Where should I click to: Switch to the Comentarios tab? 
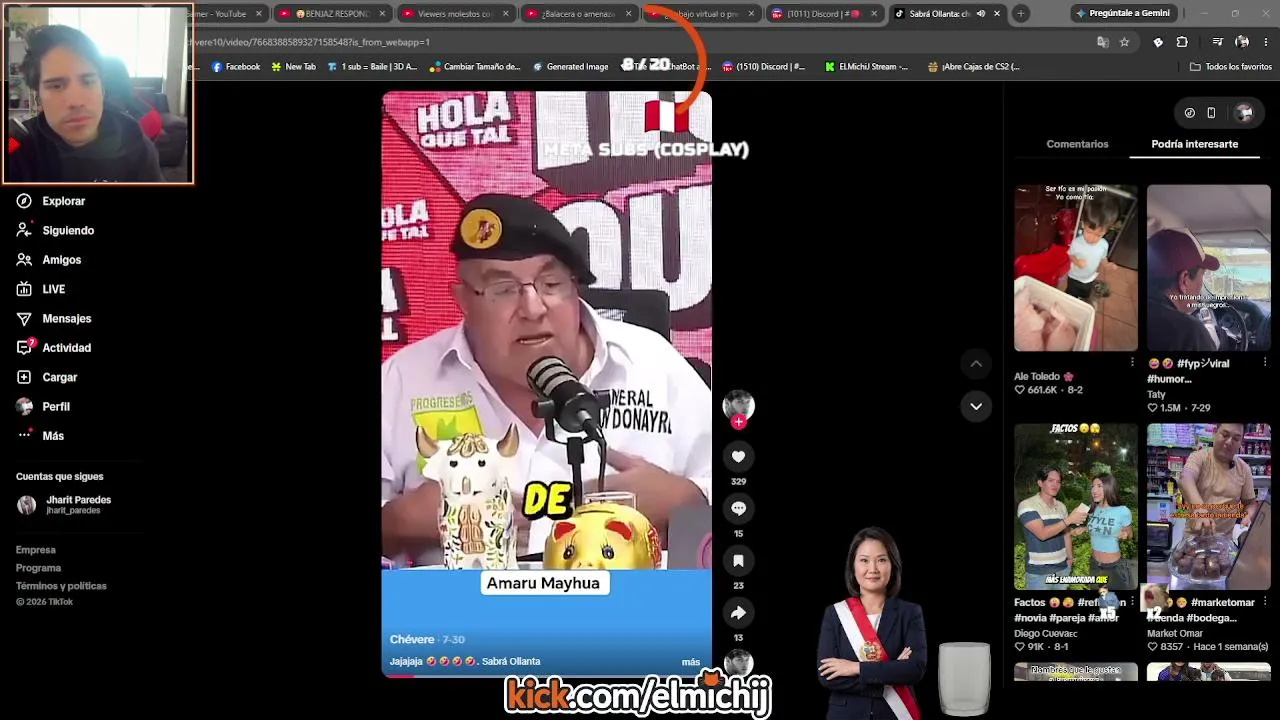1077,144
